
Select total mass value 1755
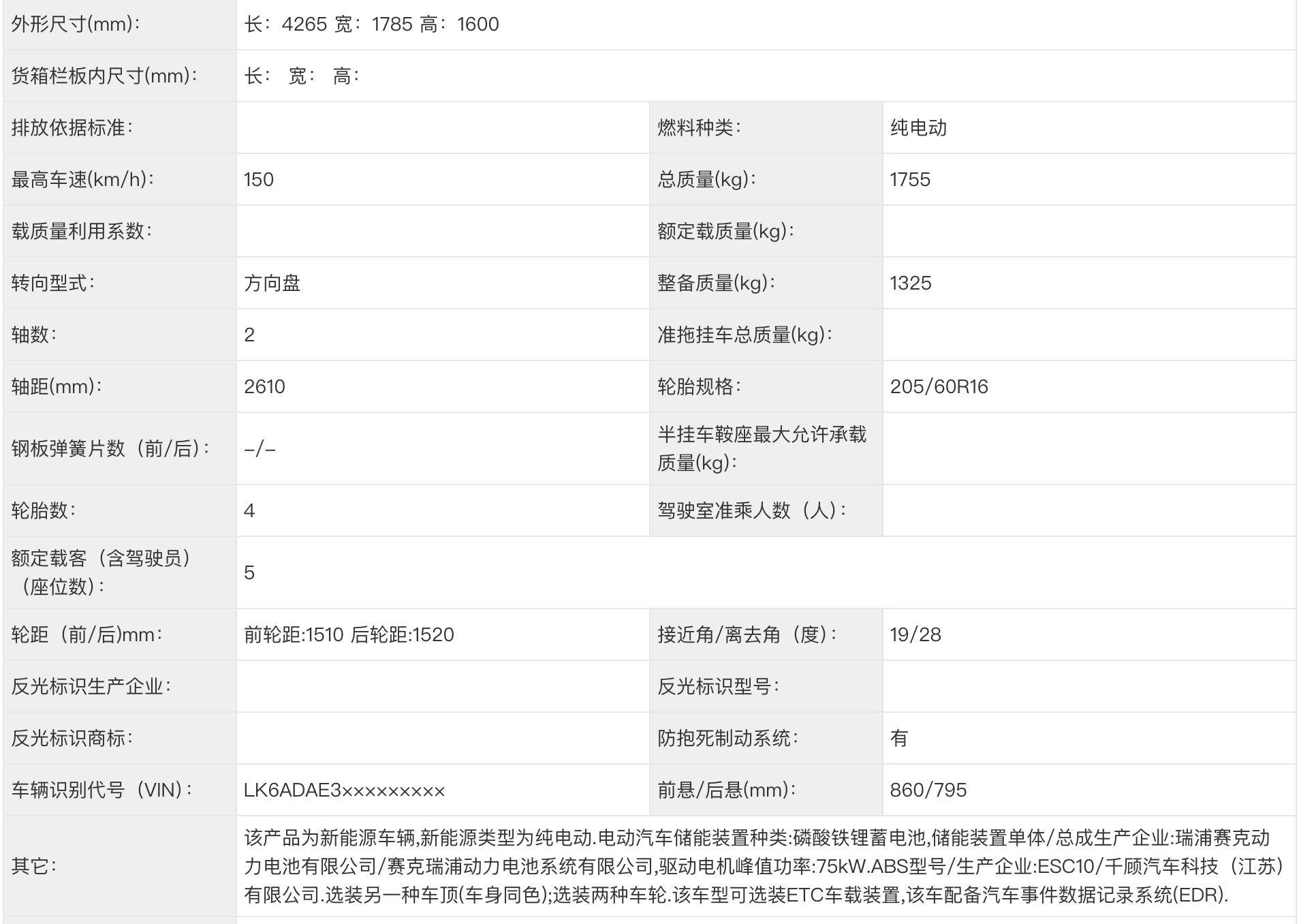(x=909, y=179)
